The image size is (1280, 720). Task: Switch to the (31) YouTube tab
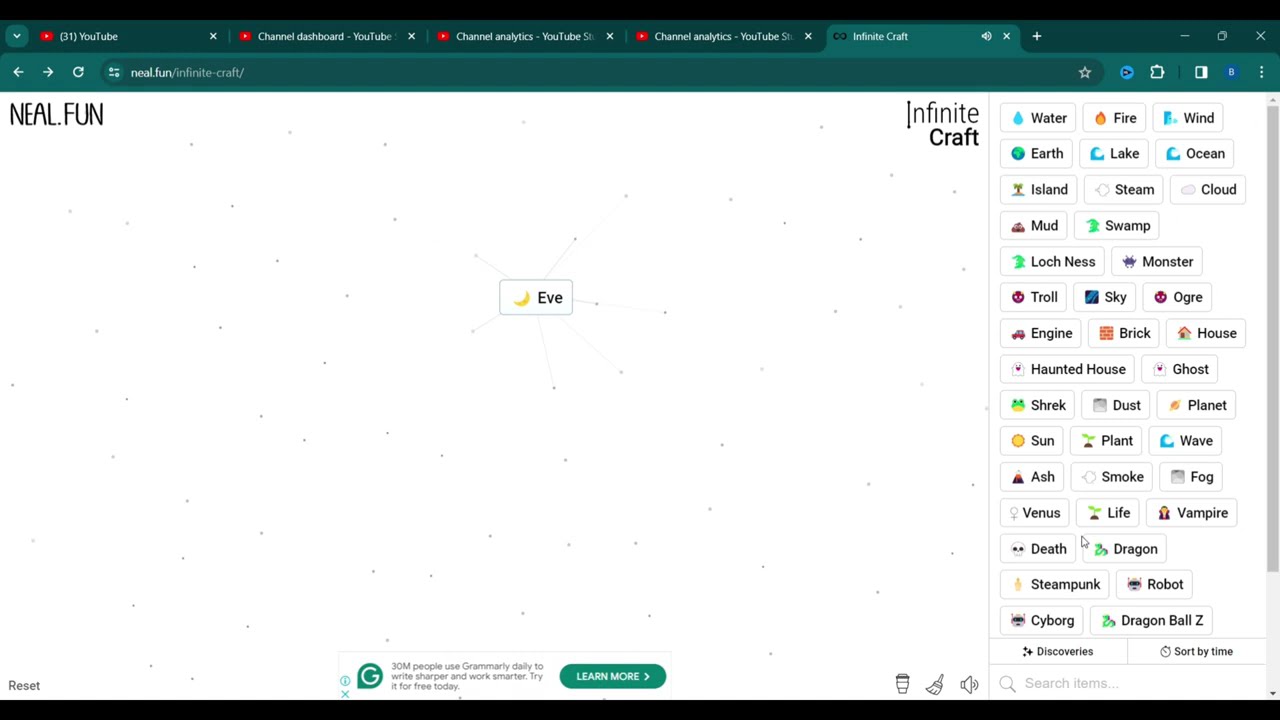click(x=127, y=36)
